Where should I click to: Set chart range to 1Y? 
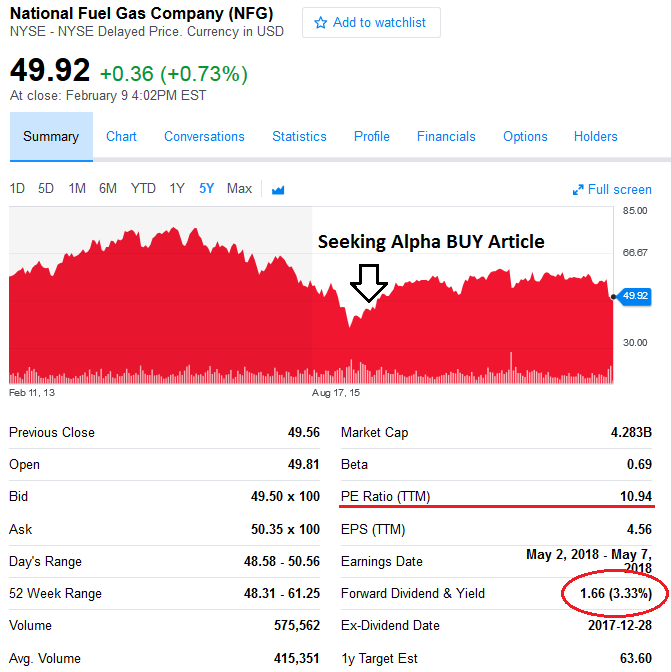click(177, 189)
